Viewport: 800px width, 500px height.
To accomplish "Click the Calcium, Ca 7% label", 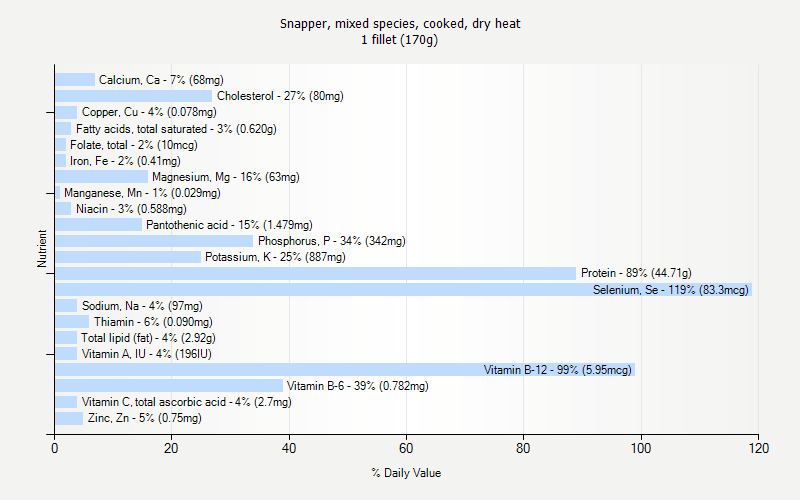I will tap(161, 80).
